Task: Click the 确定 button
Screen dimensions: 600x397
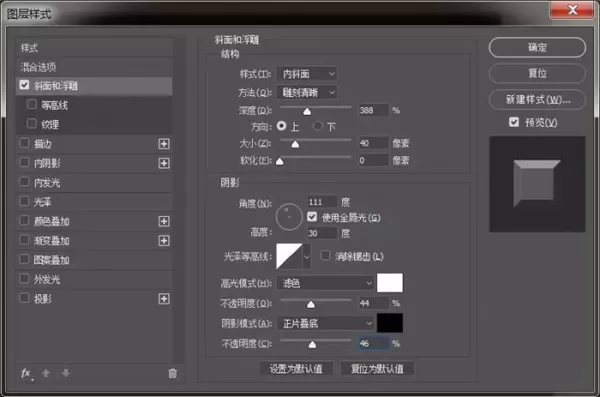Action: coord(537,47)
